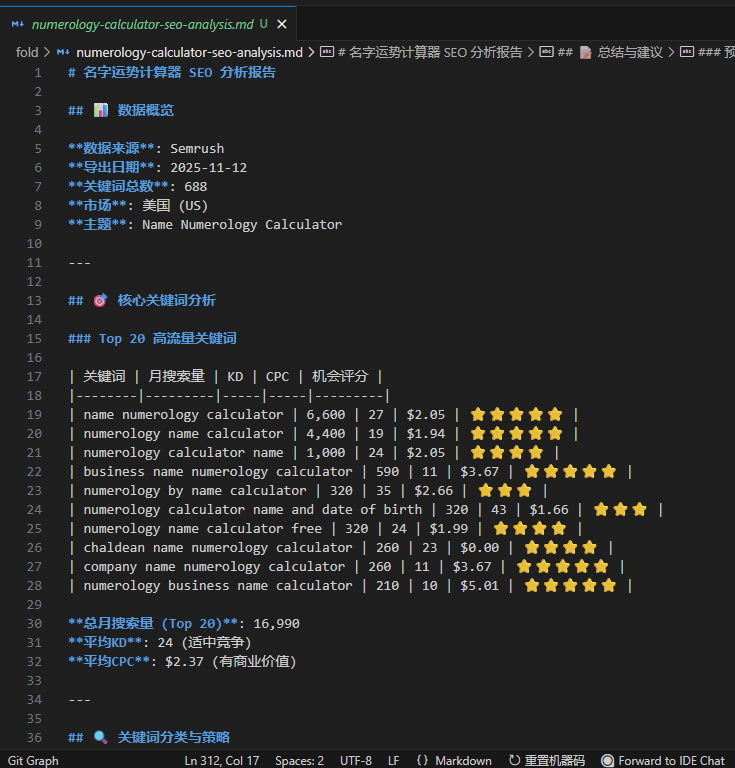The height and width of the screenshot is (768, 735).
Task: Click the Markdown file icon in the breadcrumb
Action: pyautogui.click(x=64, y=52)
